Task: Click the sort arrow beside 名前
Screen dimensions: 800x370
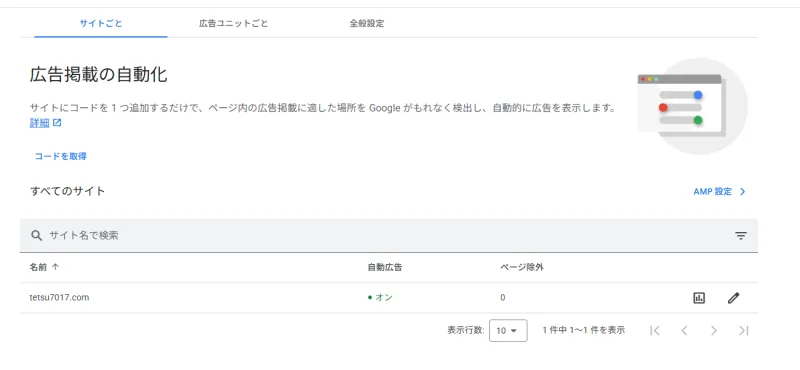Action: tap(56, 267)
